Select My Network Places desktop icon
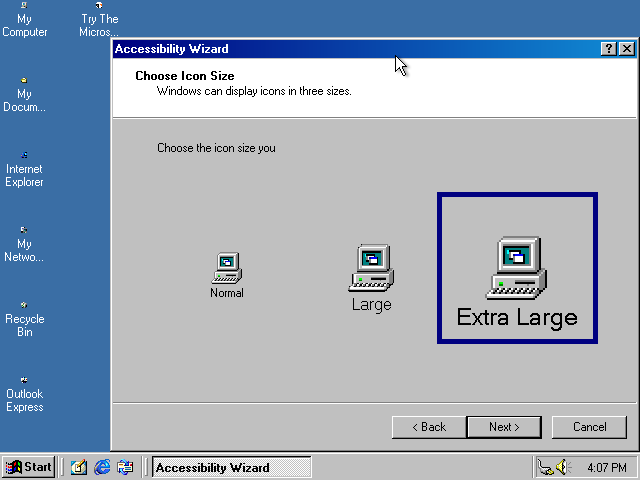Image resolution: width=640 pixels, height=480 pixels. pyautogui.click(x=24, y=245)
